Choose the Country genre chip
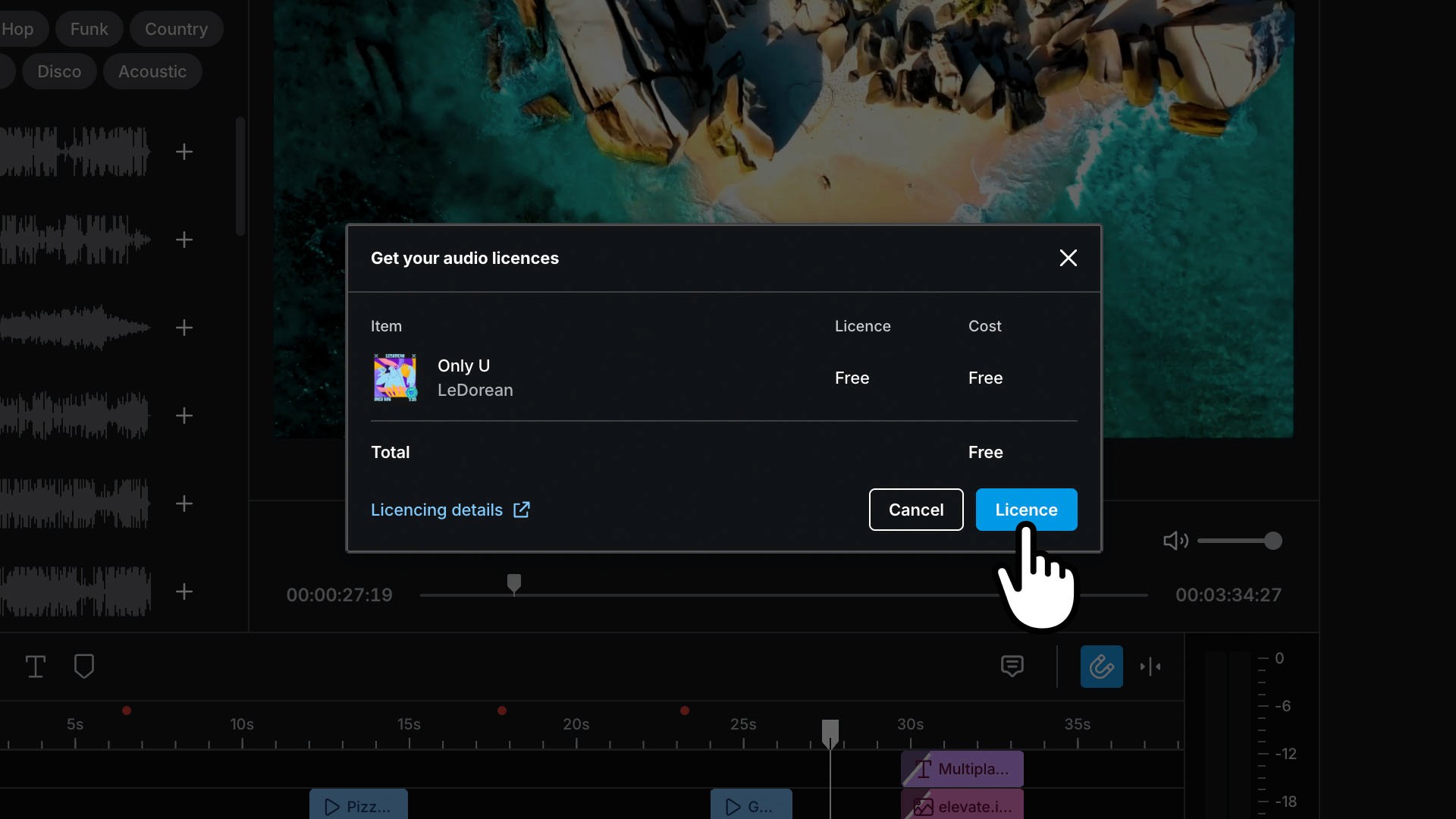 (x=176, y=29)
